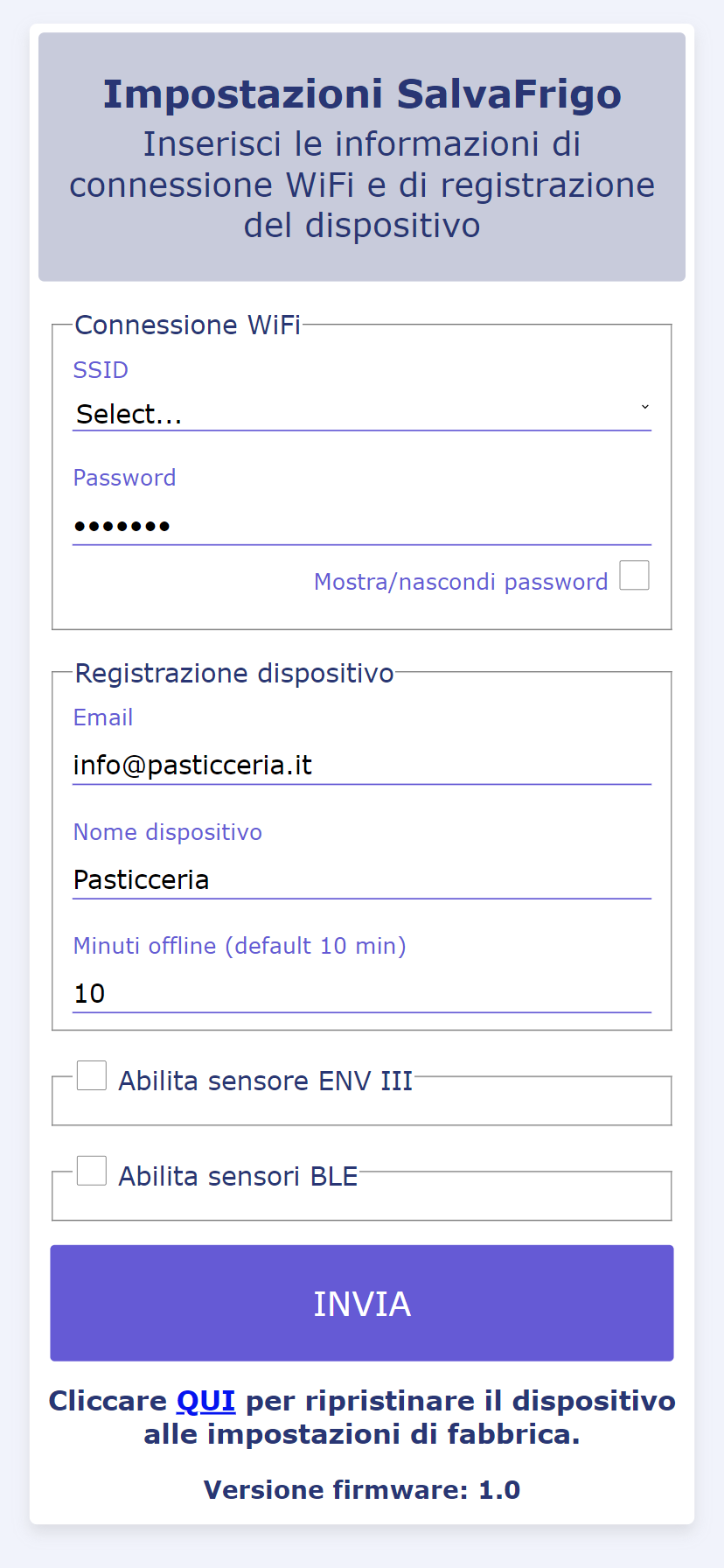Image resolution: width=724 pixels, height=1568 pixels.
Task: Submit the form with the INVIA button
Action: point(362,1303)
